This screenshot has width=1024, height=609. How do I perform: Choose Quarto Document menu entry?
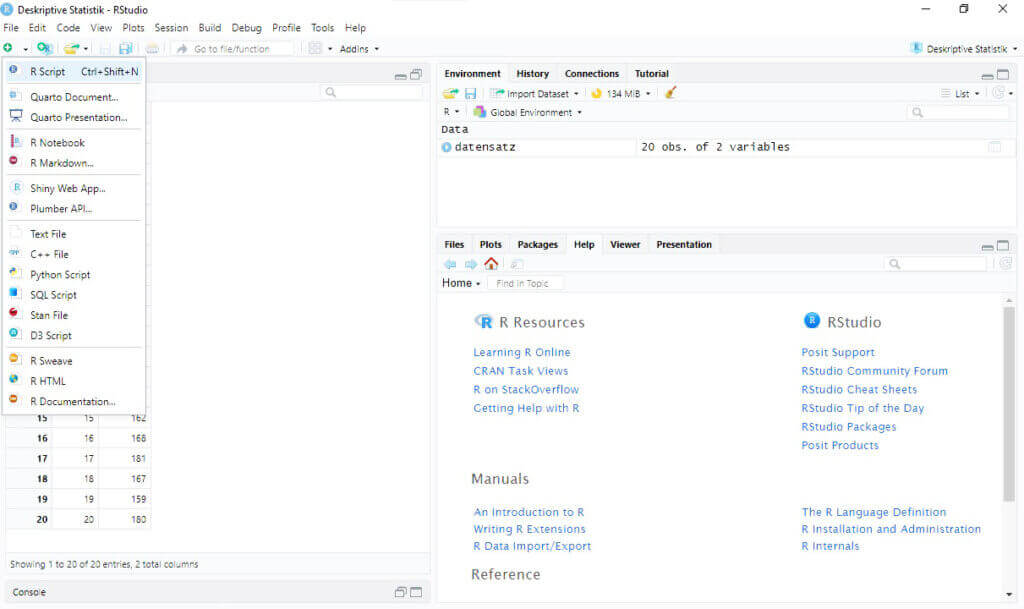pos(74,97)
